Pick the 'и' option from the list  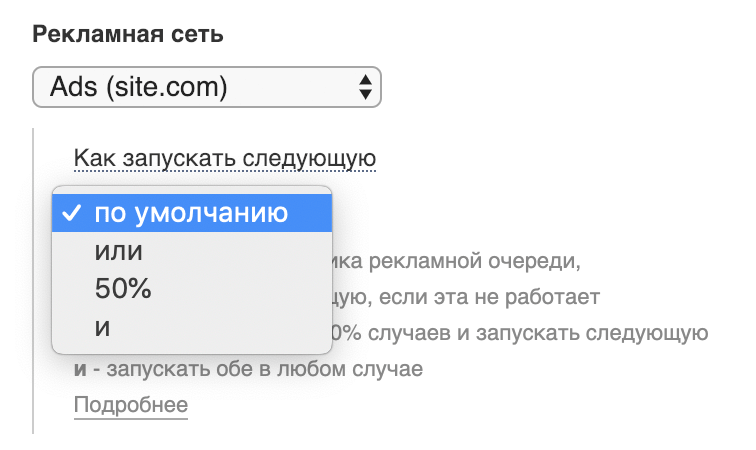coord(102,327)
